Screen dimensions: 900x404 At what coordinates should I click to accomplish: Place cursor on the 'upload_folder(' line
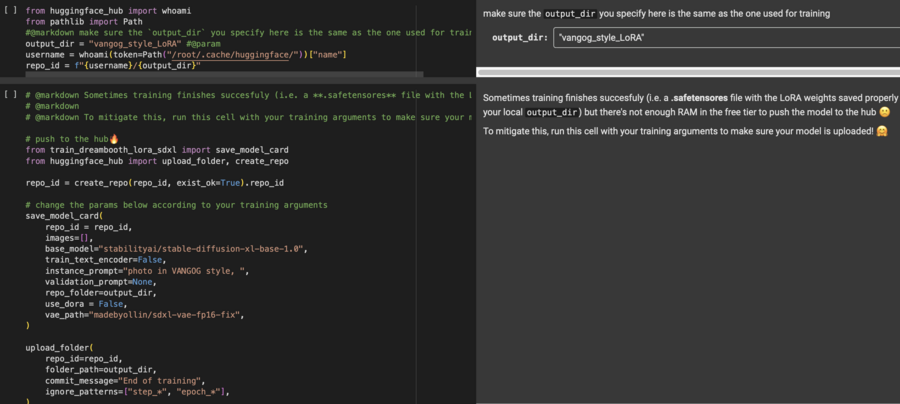pos(59,347)
